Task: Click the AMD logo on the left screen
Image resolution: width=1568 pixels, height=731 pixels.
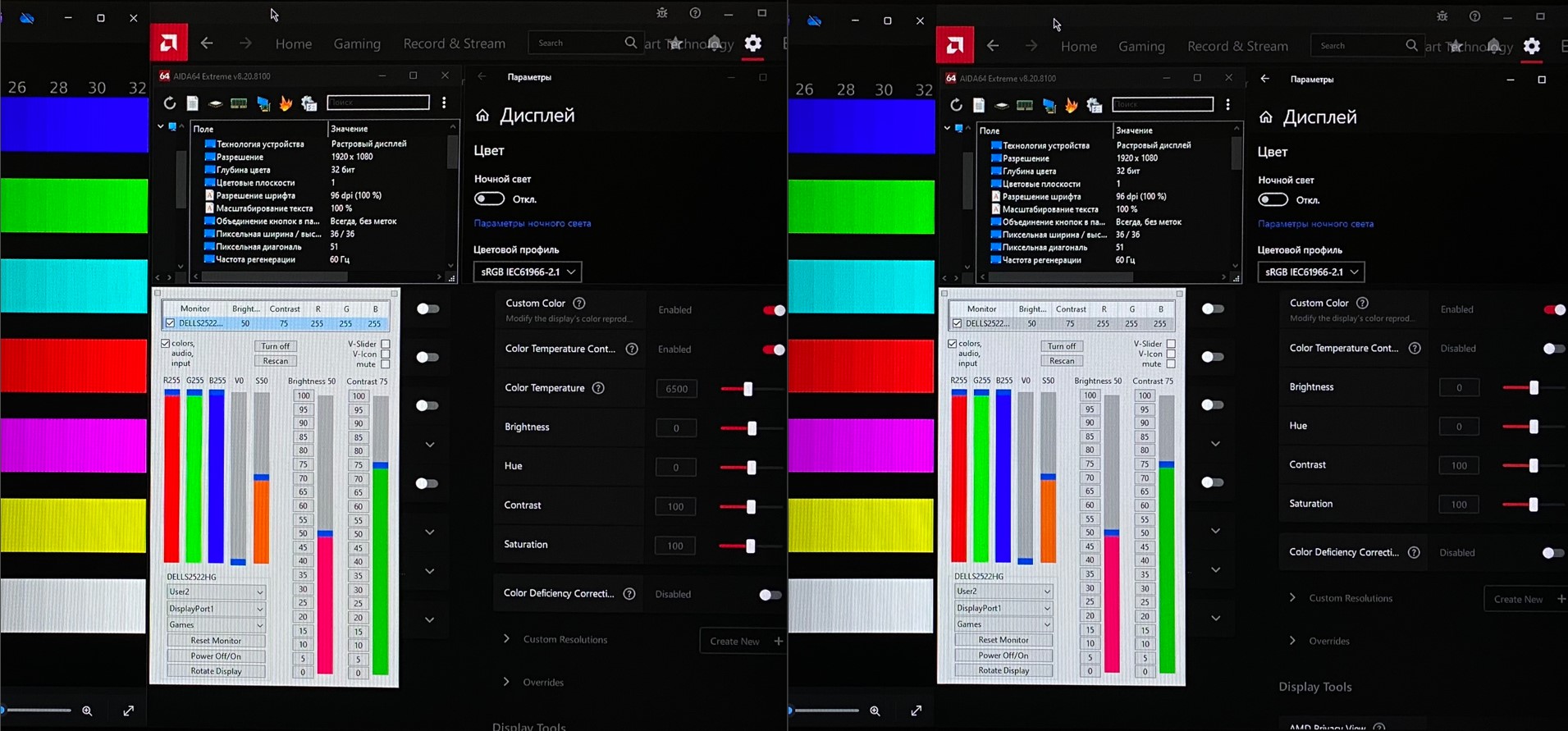Action: pos(169,42)
